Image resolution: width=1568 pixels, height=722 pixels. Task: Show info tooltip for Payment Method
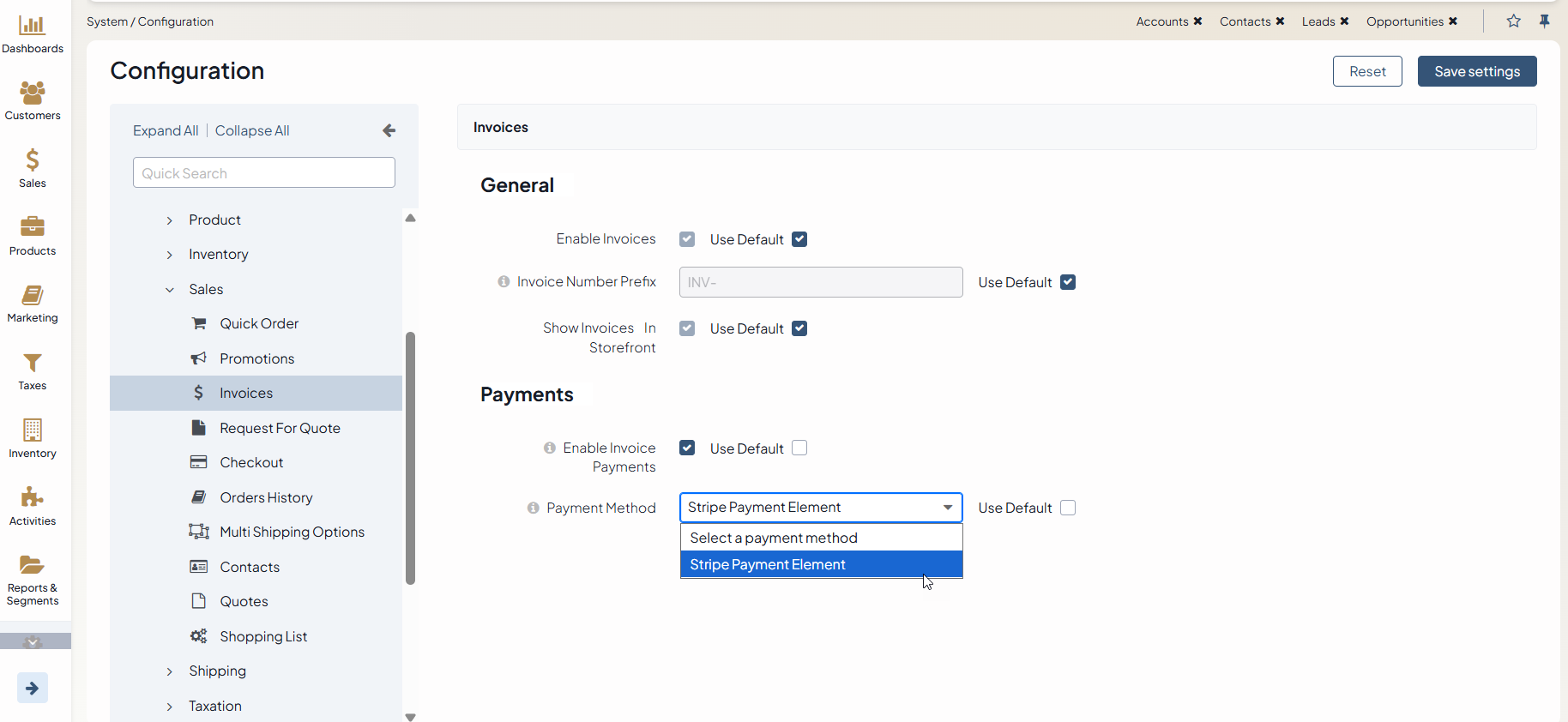pos(534,508)
